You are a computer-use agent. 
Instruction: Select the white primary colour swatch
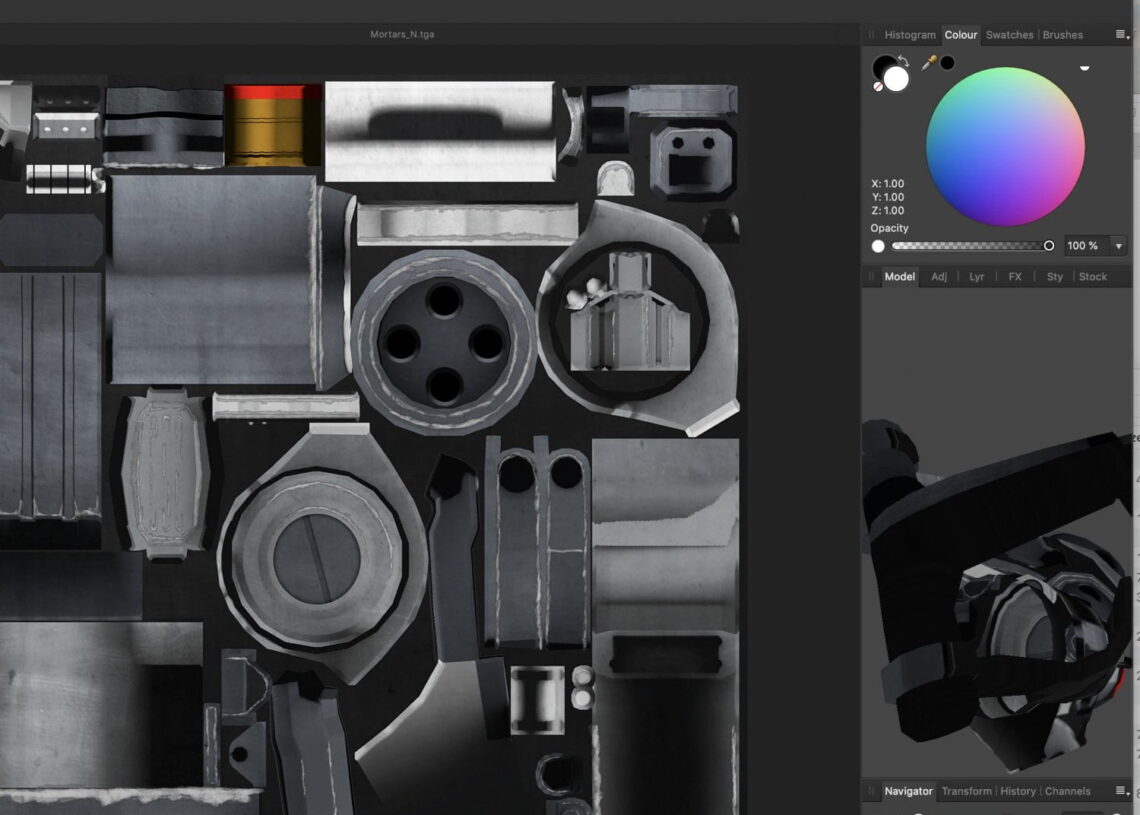(897, 79)
